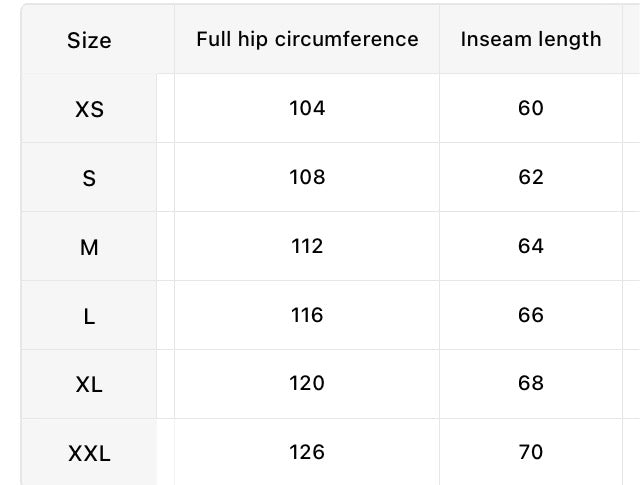
Task: Click hip value 126 for XXL
Action: coord(307,452)
